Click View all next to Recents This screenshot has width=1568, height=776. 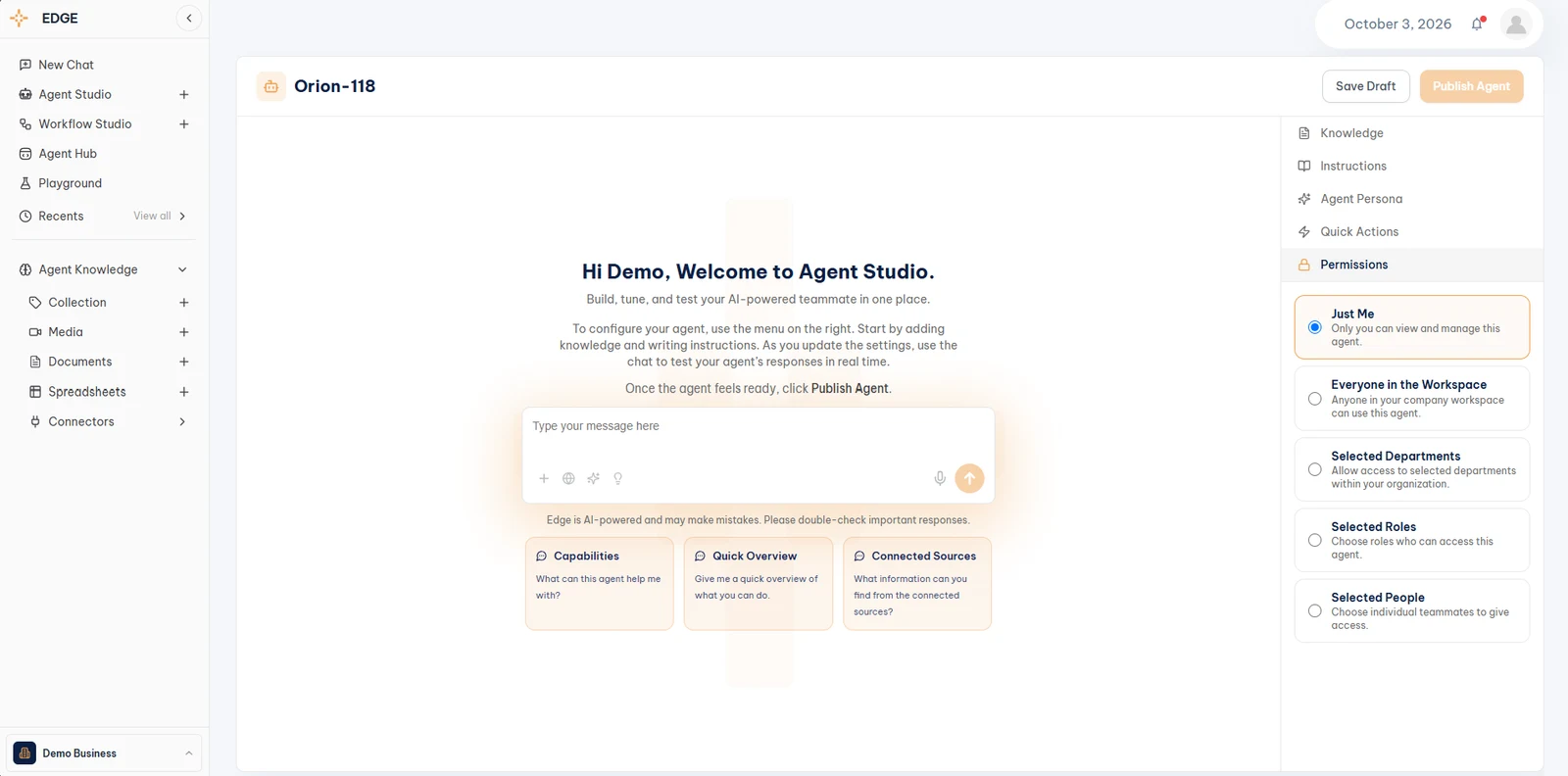point(153,217)
